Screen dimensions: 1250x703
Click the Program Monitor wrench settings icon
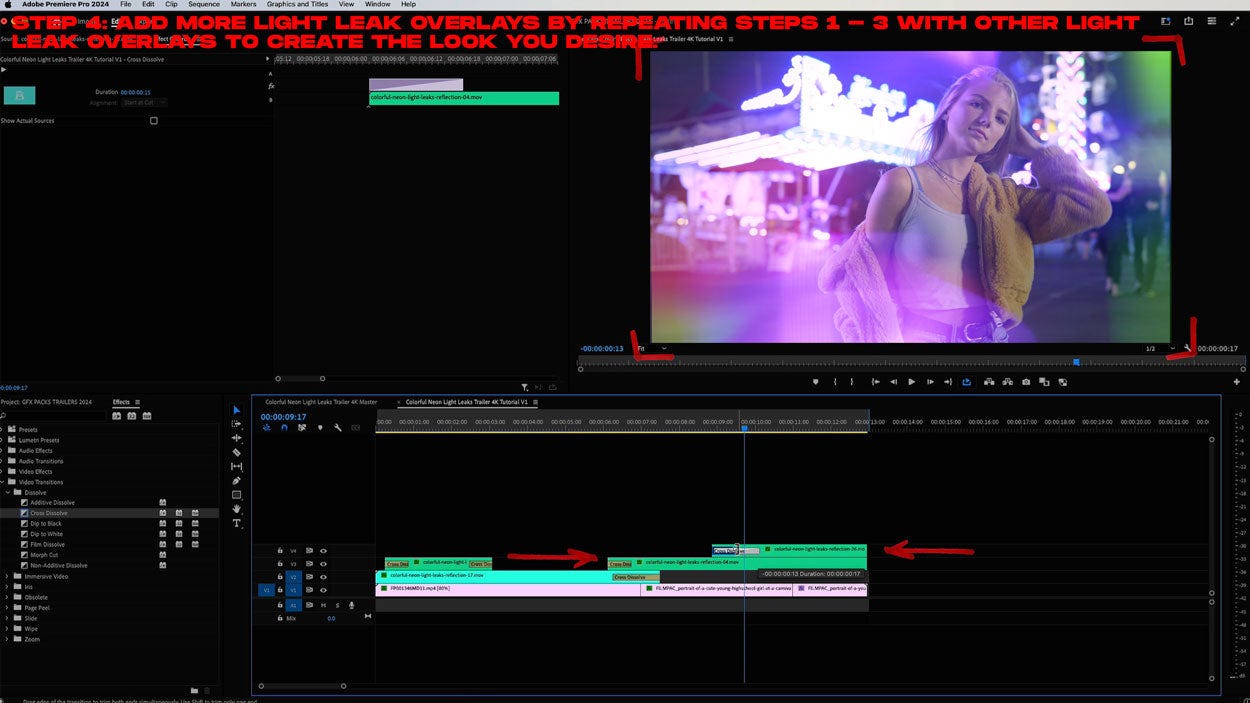coord(1187,349)
